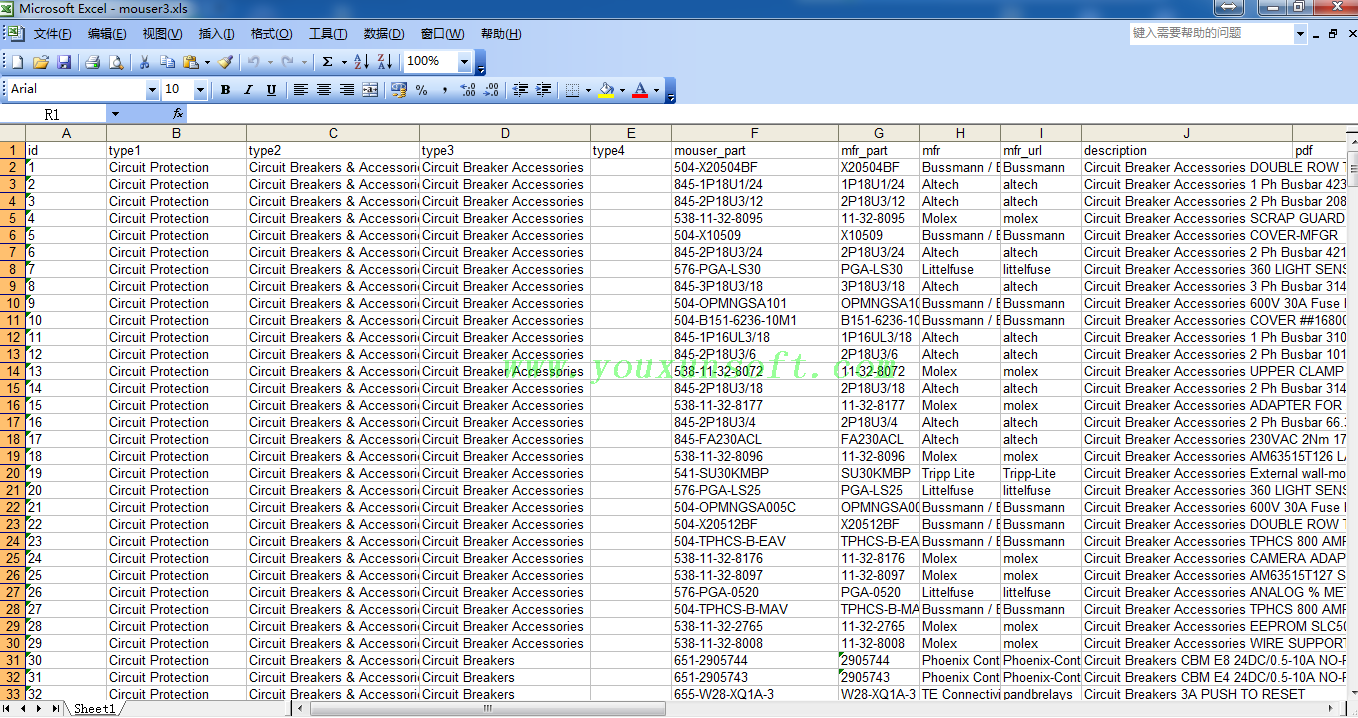The height and width of the screenshot is (718, 1358).
Task: Print the sheet using the printer icon
Action: (x=92, y=62)
